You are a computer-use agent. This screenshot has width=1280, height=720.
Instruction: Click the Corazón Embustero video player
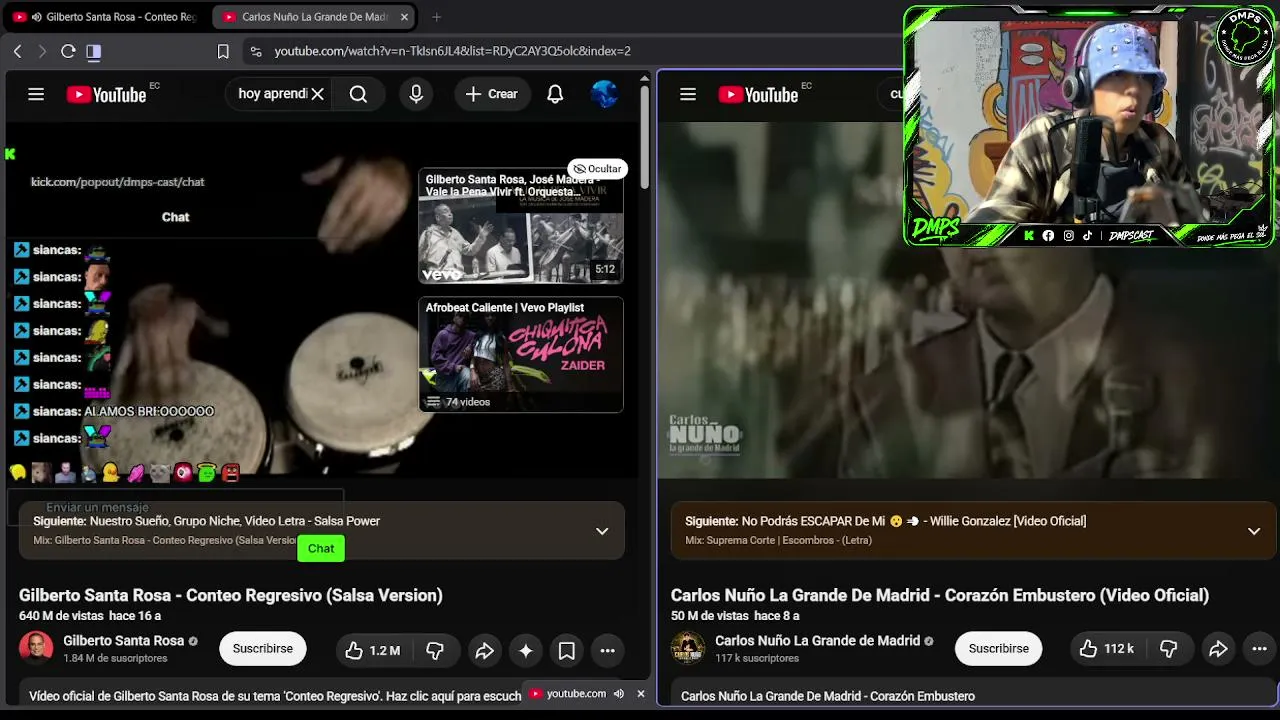[x=968, y=300]
